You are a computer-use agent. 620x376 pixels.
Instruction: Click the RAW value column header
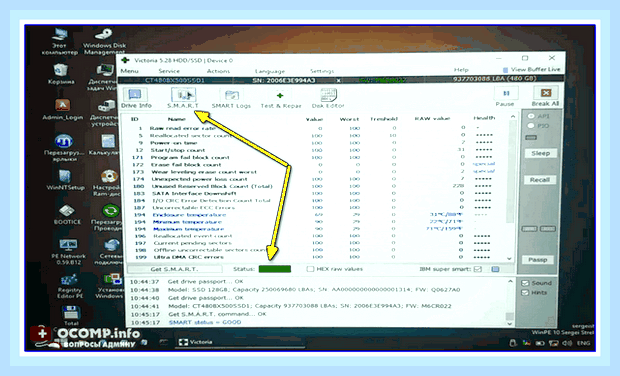432,119
